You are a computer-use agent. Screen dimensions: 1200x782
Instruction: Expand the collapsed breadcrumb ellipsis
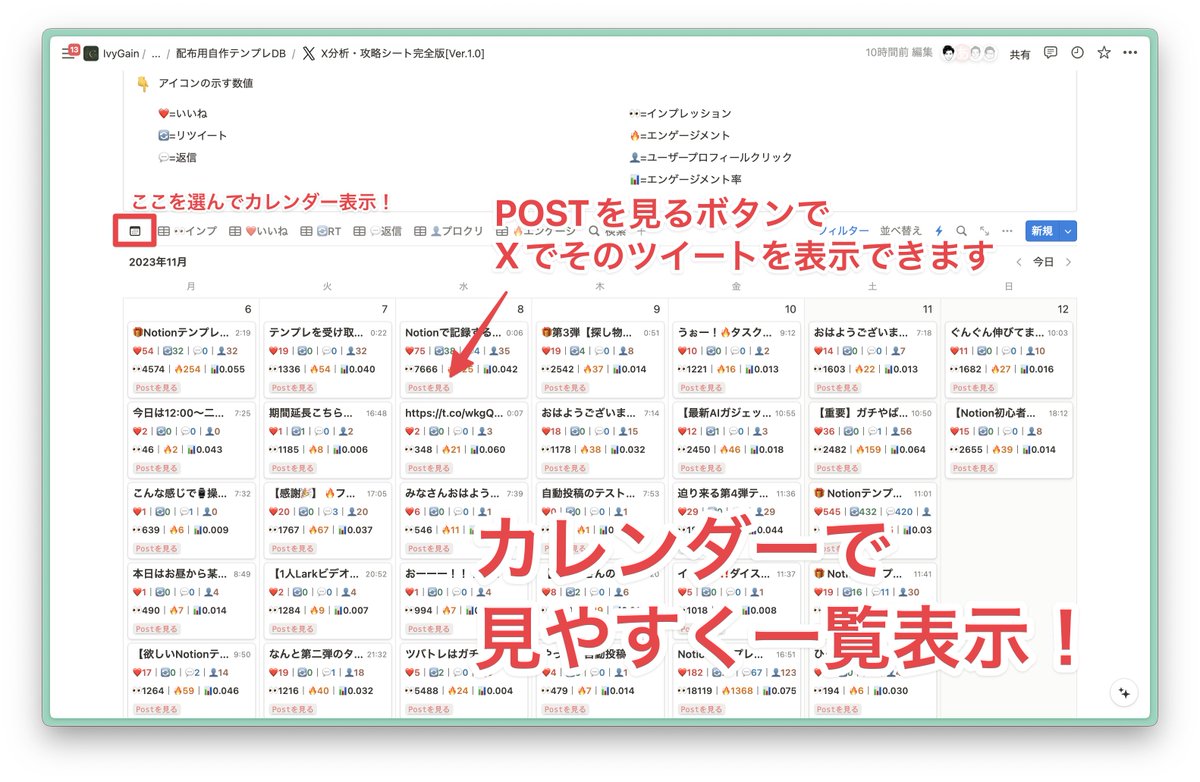156,53
